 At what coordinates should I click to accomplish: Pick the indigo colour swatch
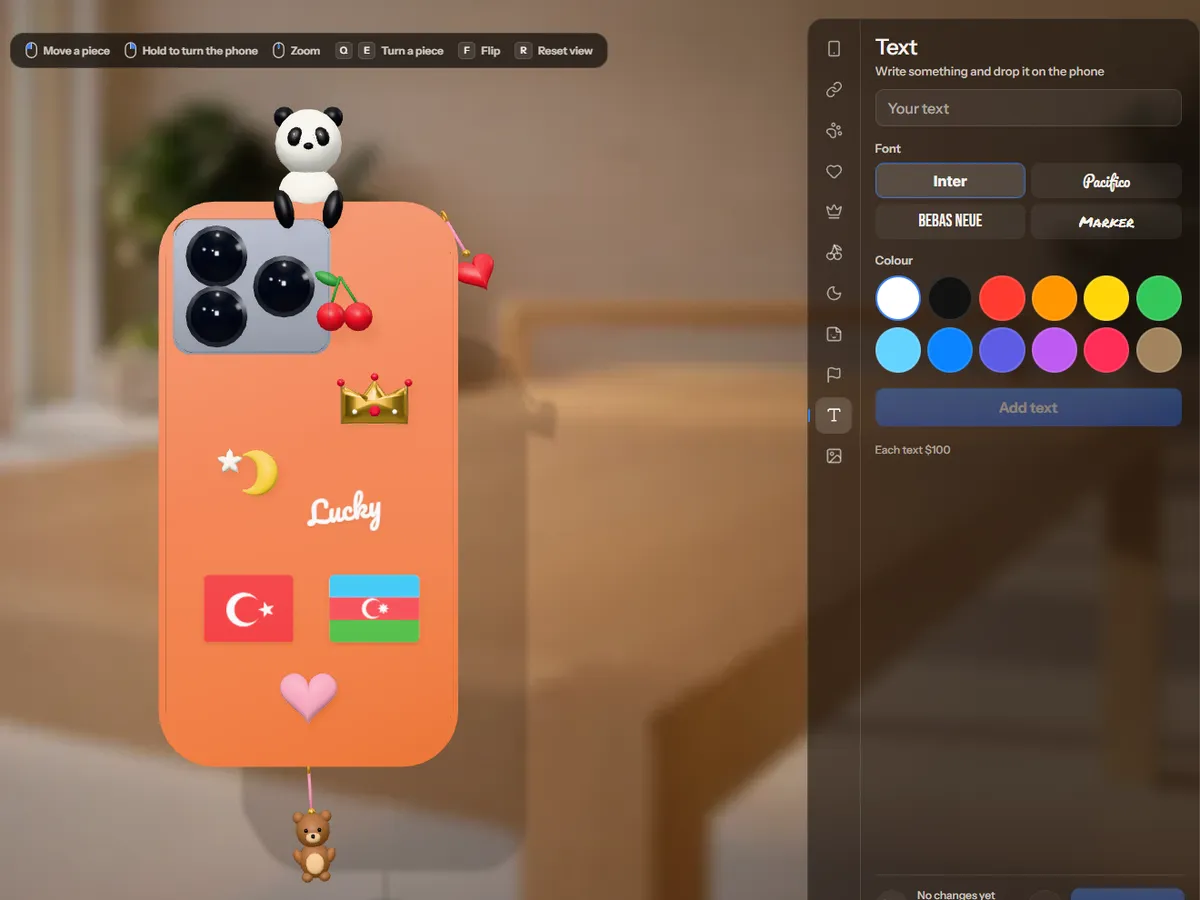point(1002,351)
